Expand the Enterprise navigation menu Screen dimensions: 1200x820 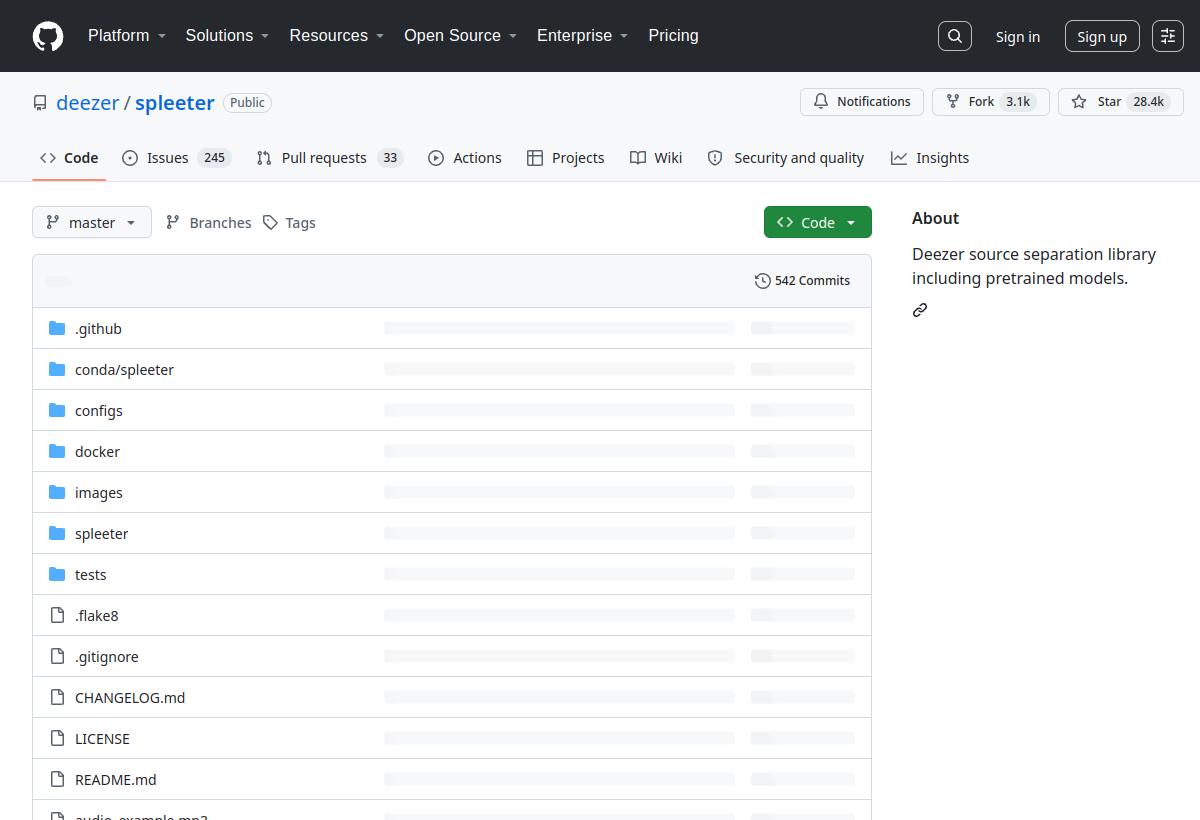coord(583,36)
